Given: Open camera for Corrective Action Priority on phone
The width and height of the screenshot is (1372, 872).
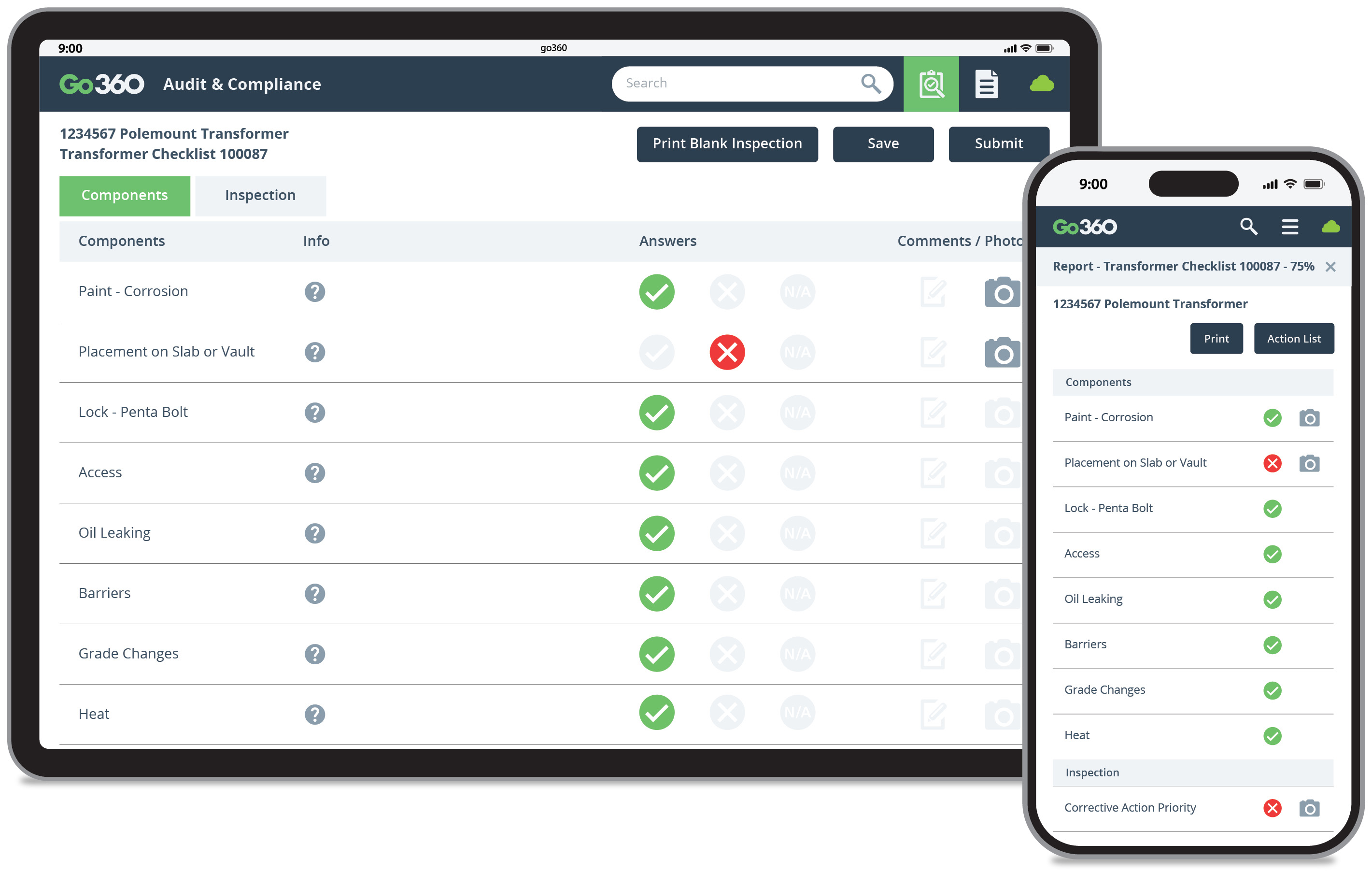Looking at the screenshot, I should [1309, 808].
